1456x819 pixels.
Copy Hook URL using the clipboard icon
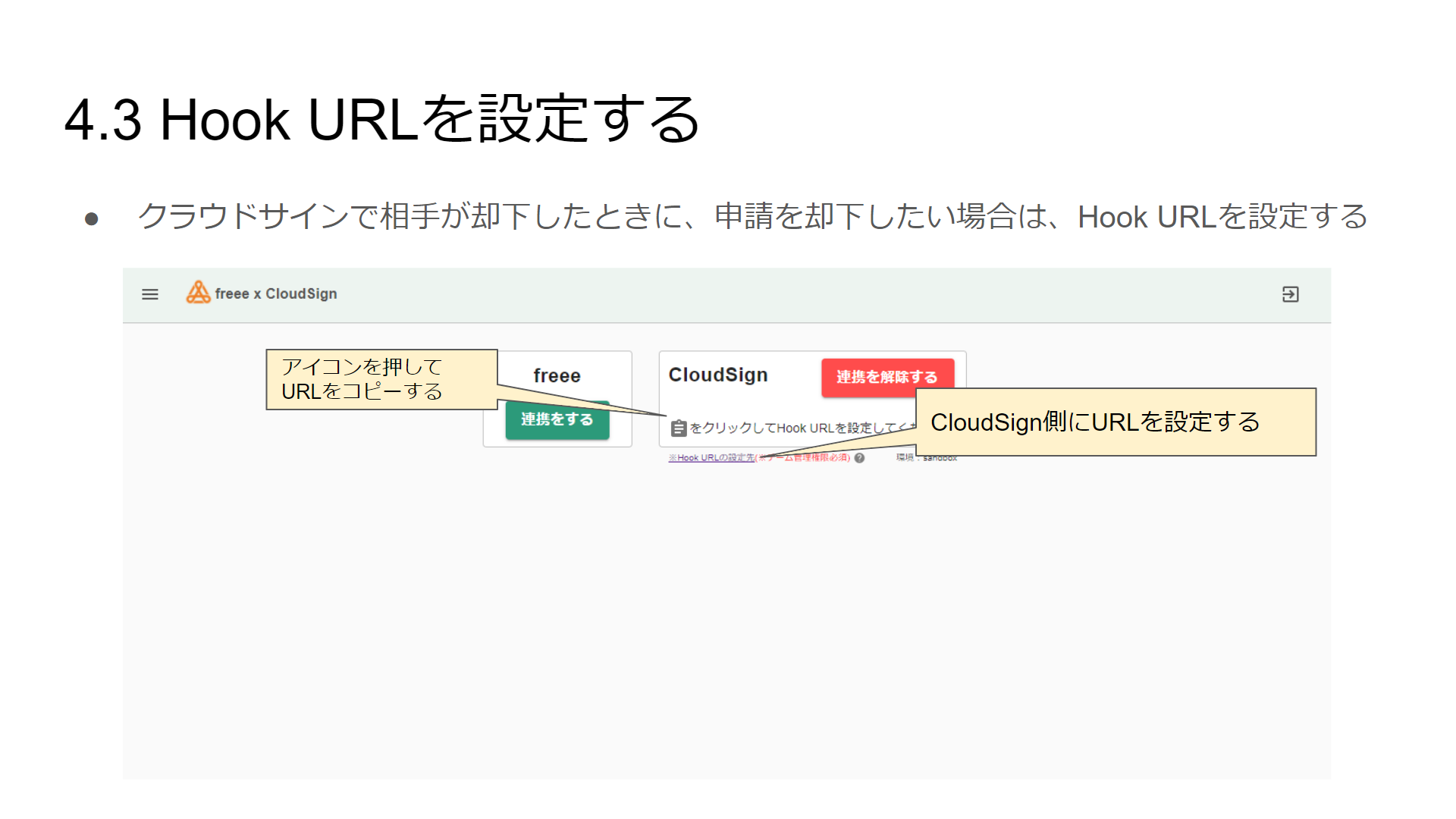pyautogui.click(x=679, y=428)
